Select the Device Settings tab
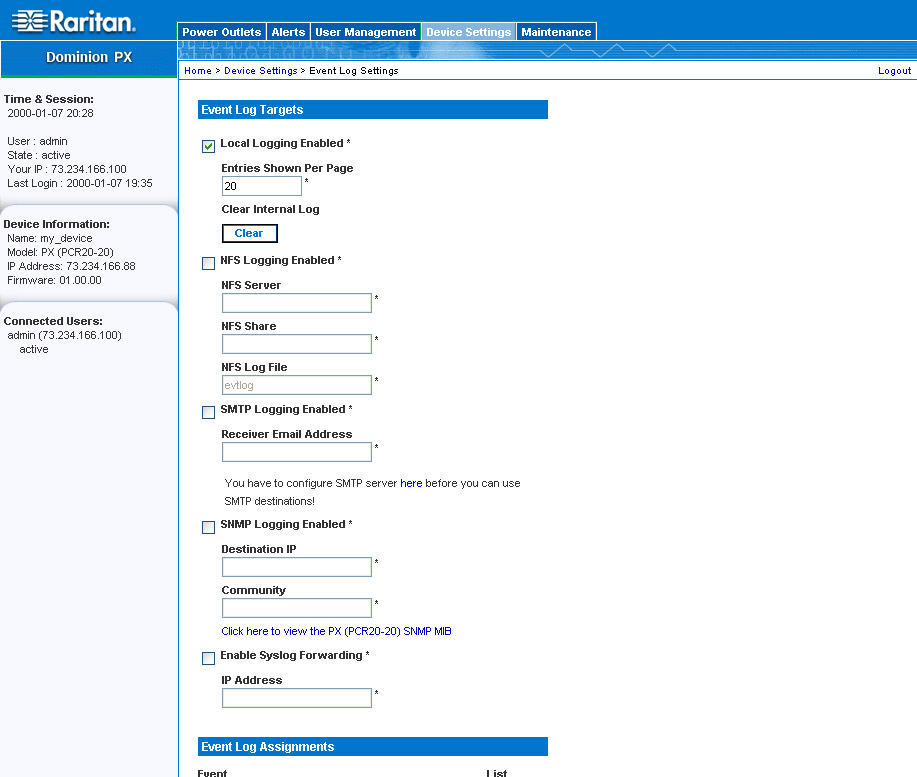This screenshot has width=917, height=777. click(x=468, y=32)
